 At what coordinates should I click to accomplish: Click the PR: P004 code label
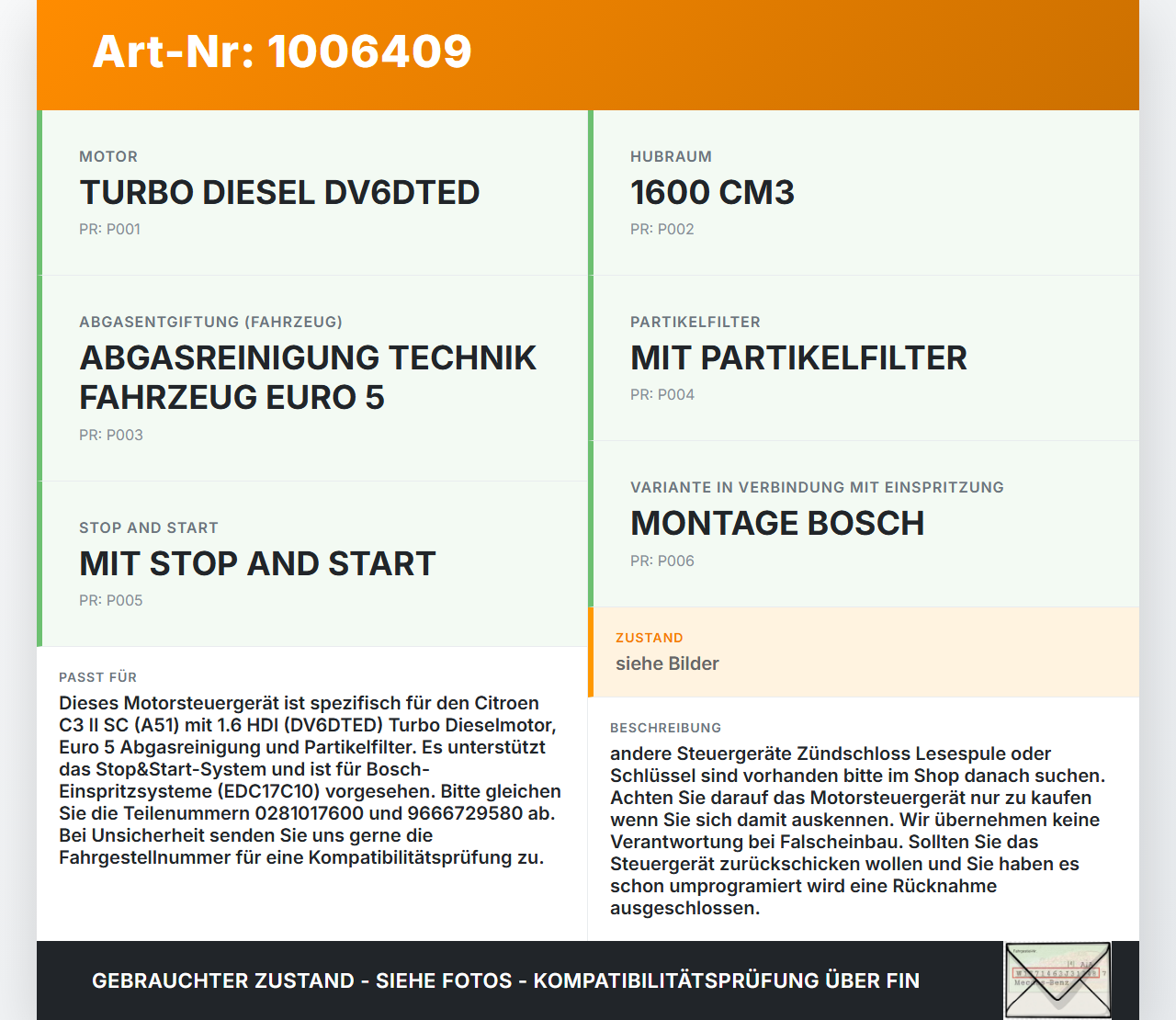tap(661, 395)
